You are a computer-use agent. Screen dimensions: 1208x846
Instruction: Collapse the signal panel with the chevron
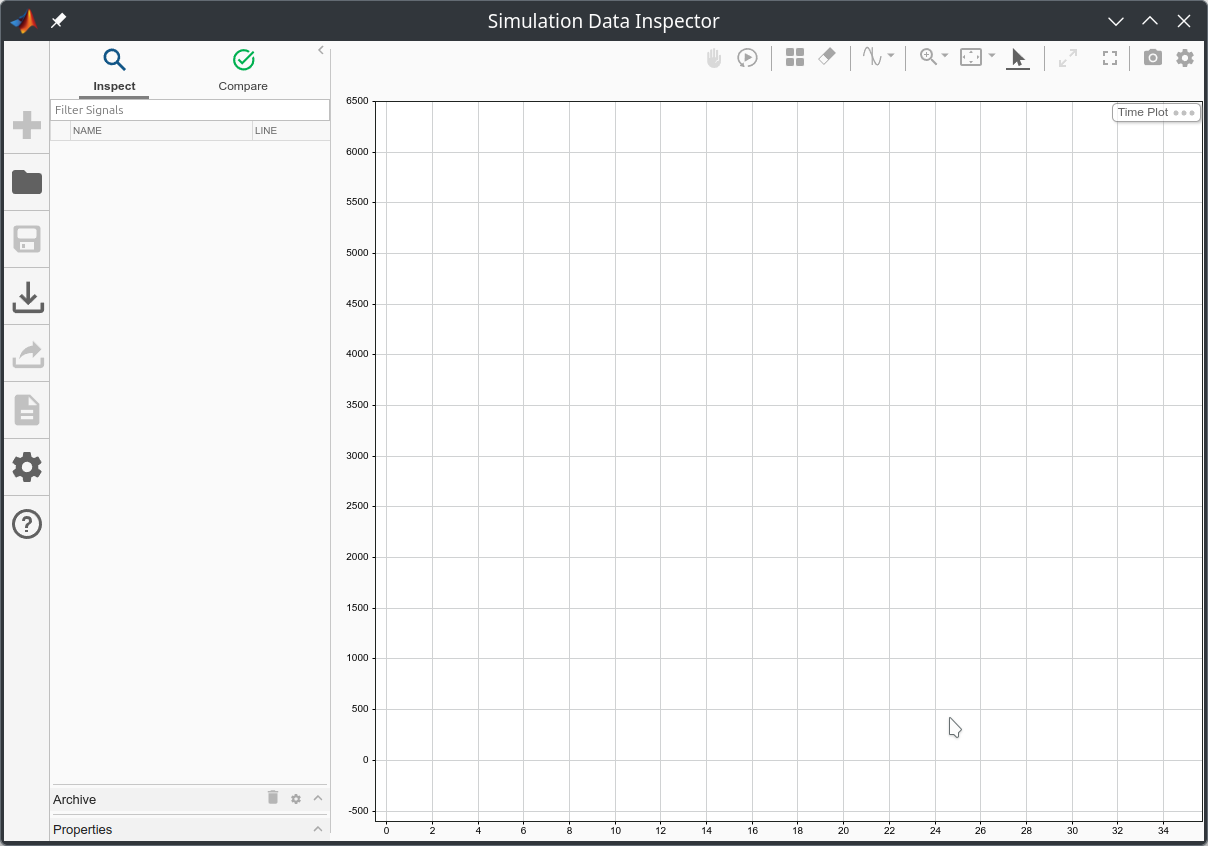tap(321, 50)
